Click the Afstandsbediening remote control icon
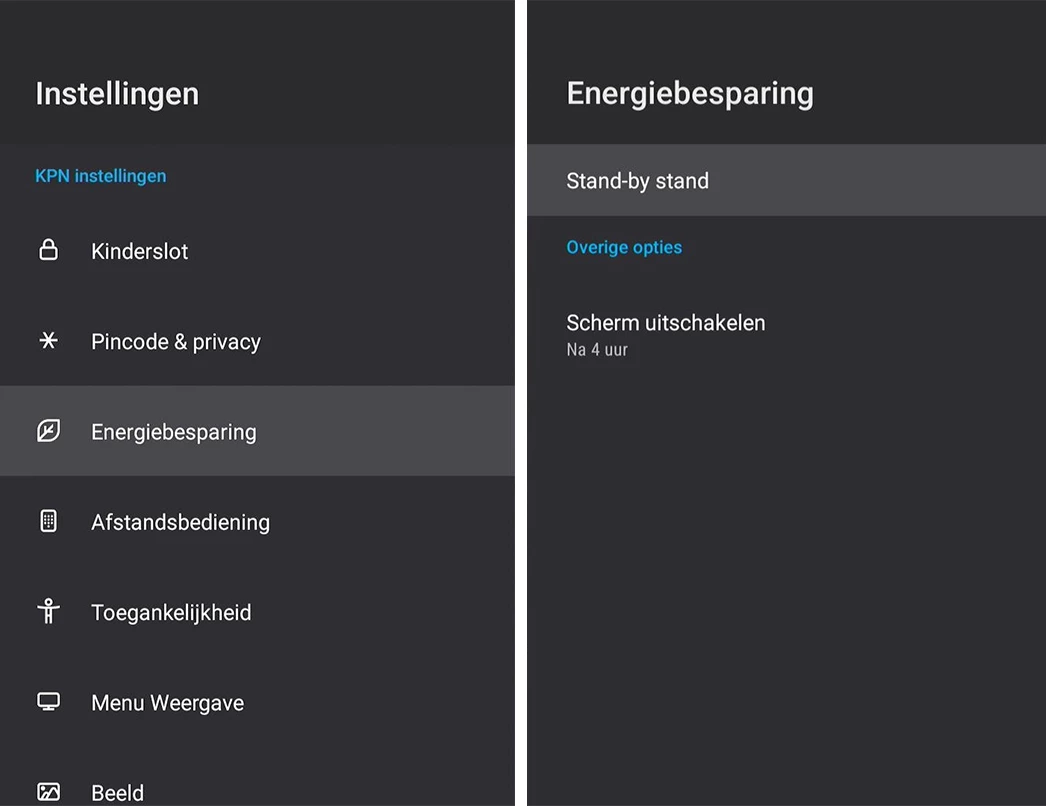Viewport: 1046px width, 806px height. point(48,521)
